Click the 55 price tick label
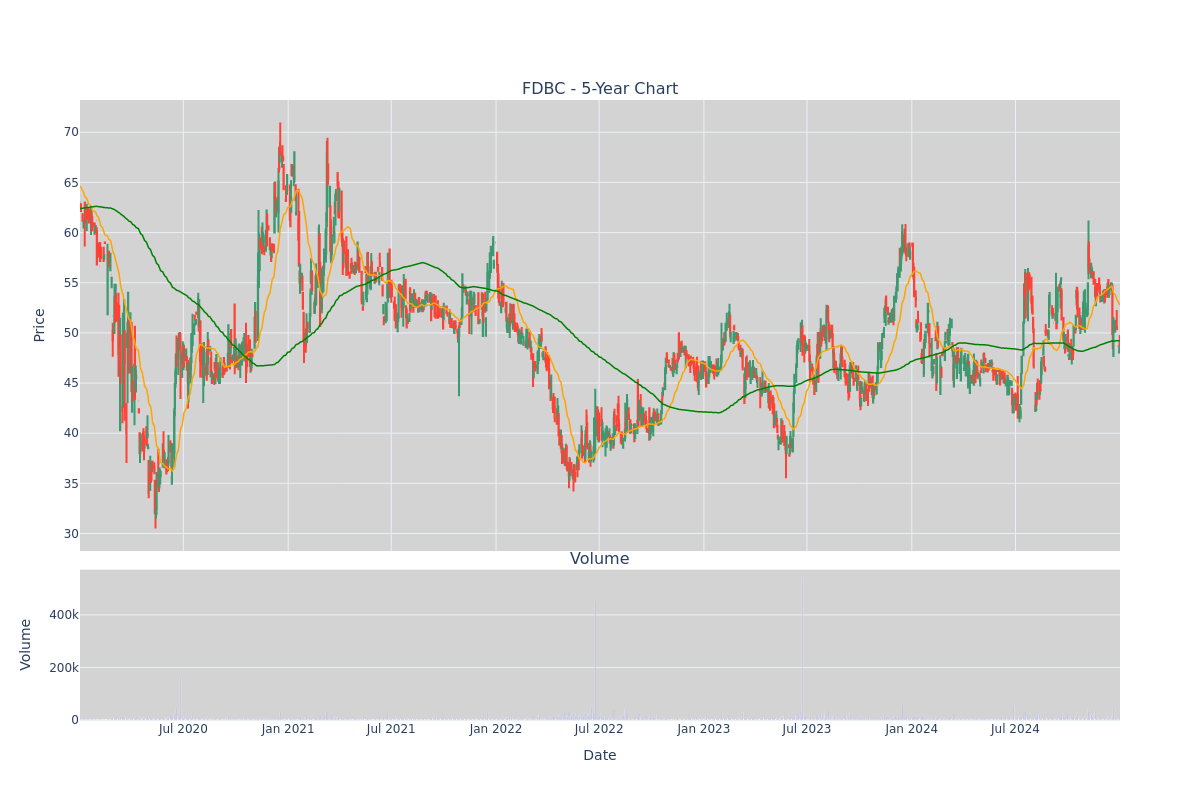 (71, 283)
